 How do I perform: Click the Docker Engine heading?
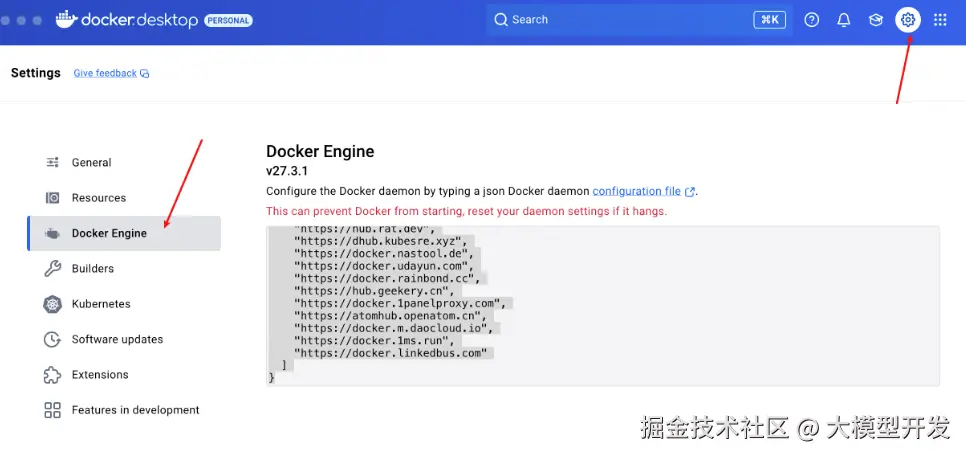[x=320, y=152]
